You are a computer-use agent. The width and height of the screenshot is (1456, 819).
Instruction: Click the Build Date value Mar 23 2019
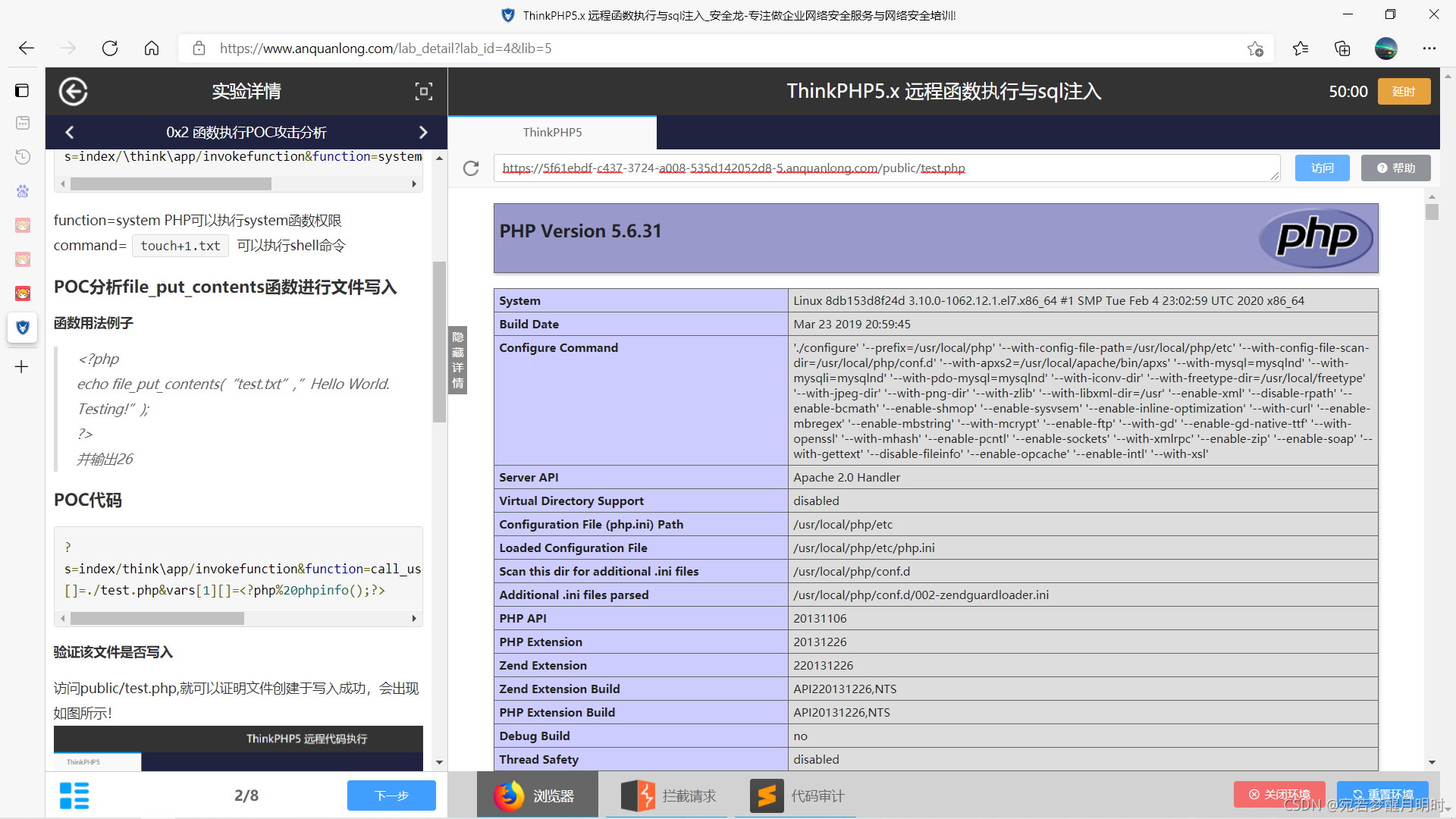point(852,325)
